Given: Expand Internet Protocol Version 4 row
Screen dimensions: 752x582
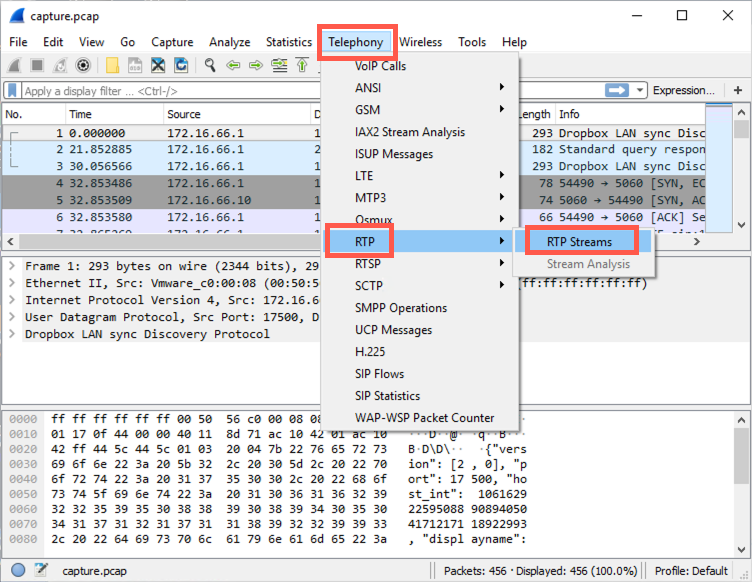Looking at the screenshot, I should (x=12, y=300).
